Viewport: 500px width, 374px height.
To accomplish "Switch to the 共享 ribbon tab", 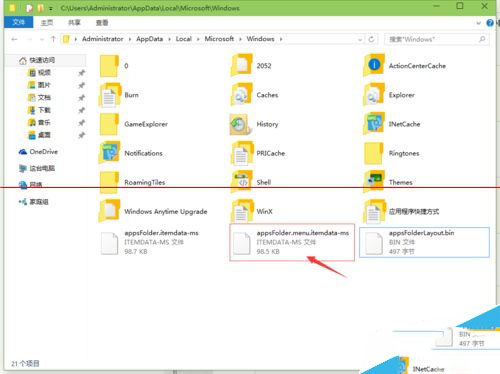I will (x=74, y=23).
